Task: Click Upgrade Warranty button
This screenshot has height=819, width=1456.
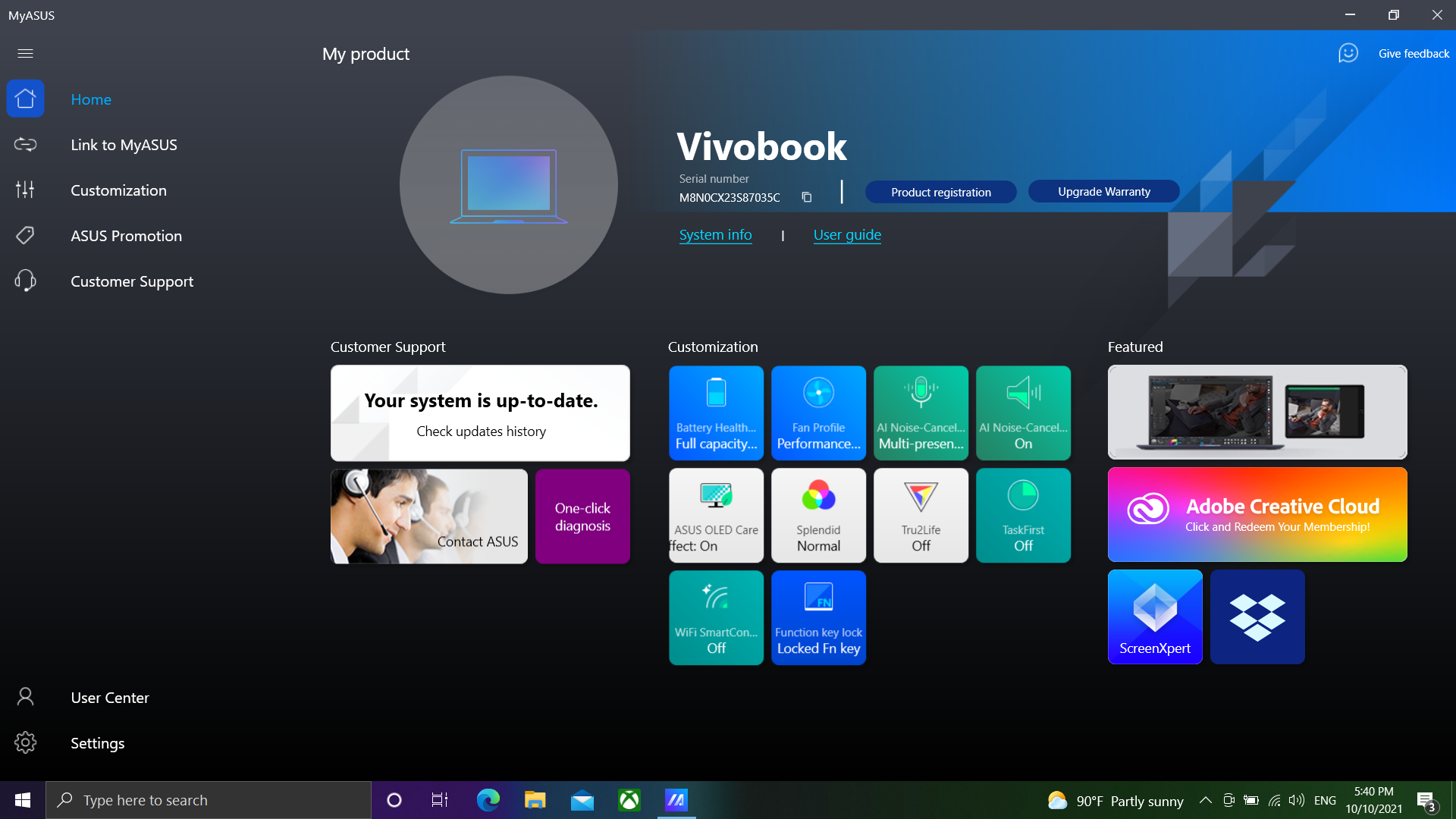Action: 1103,192
